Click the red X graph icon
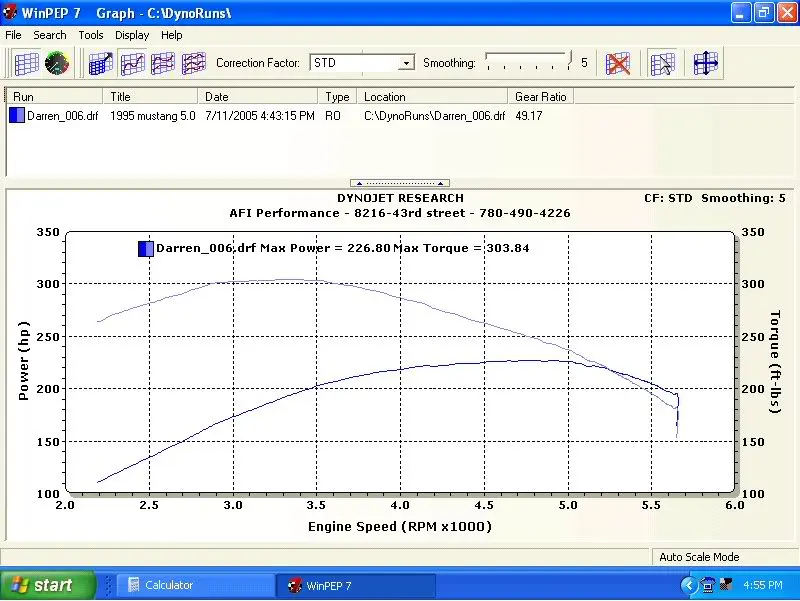This screenshot has height=601, width=800. point(617,64)
